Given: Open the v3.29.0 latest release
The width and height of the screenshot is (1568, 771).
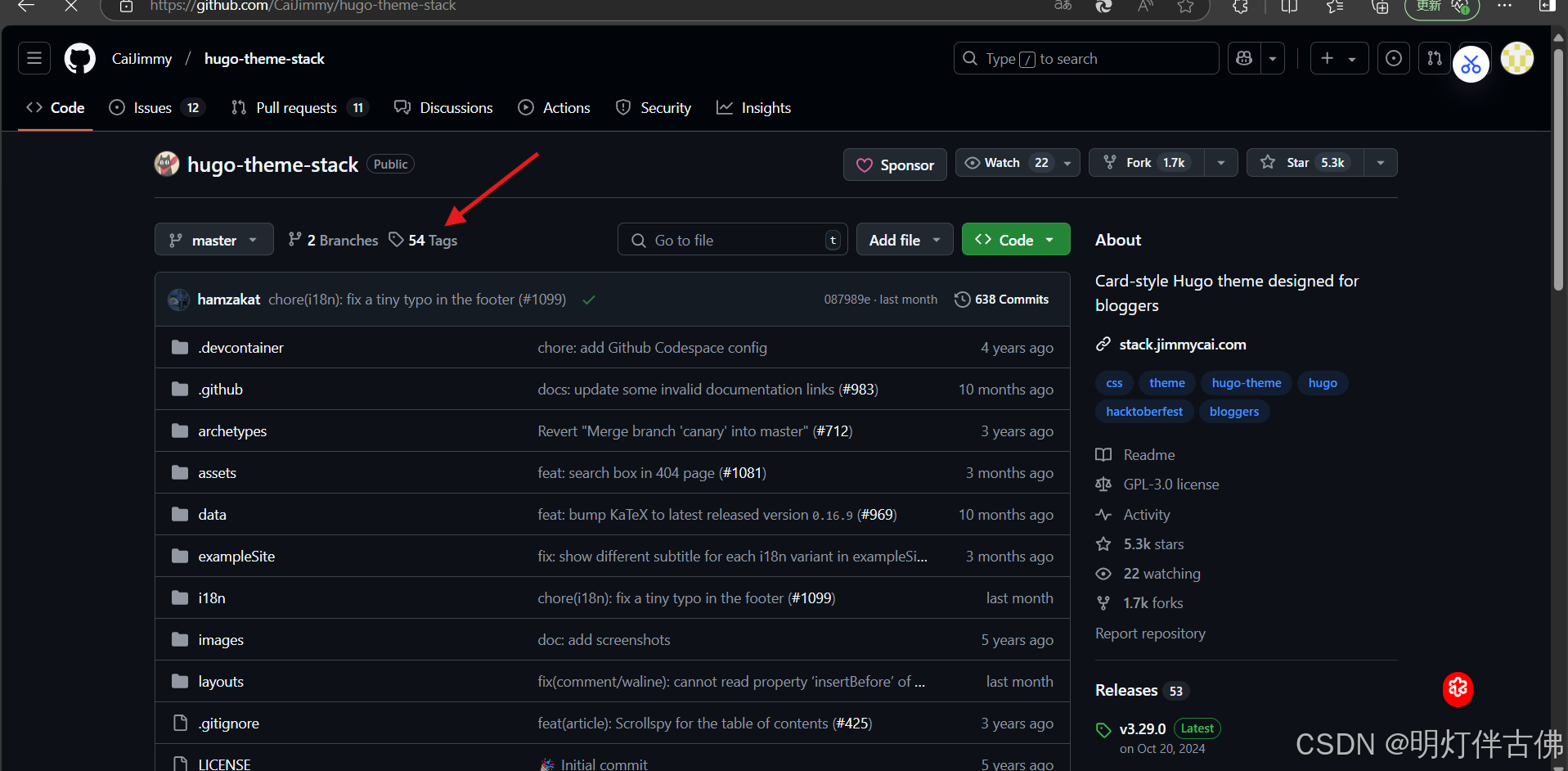Looking at the screenshot, I should (x=1142, y=728).
